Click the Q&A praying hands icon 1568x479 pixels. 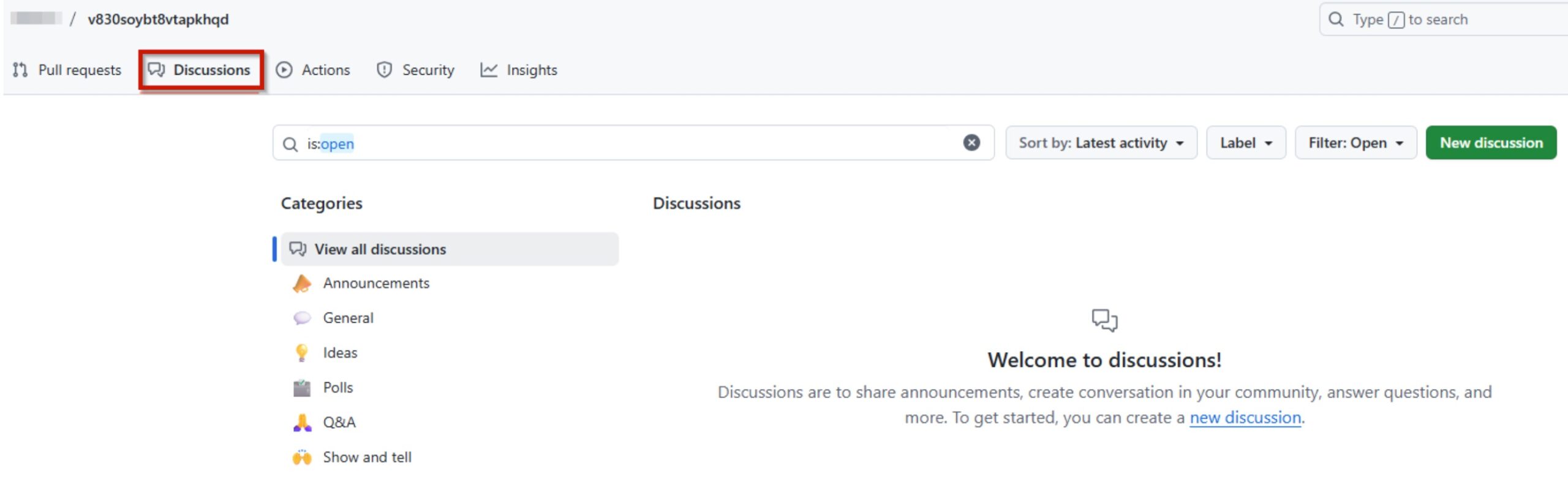301,423
